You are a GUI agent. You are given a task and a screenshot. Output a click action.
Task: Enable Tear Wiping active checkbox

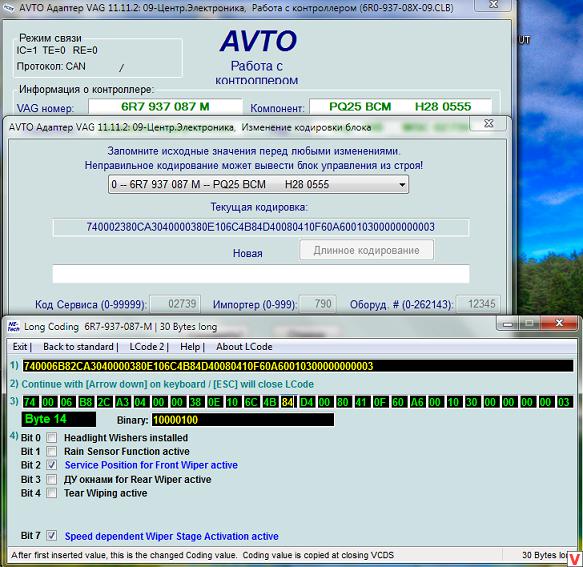[x=51, y=493]
